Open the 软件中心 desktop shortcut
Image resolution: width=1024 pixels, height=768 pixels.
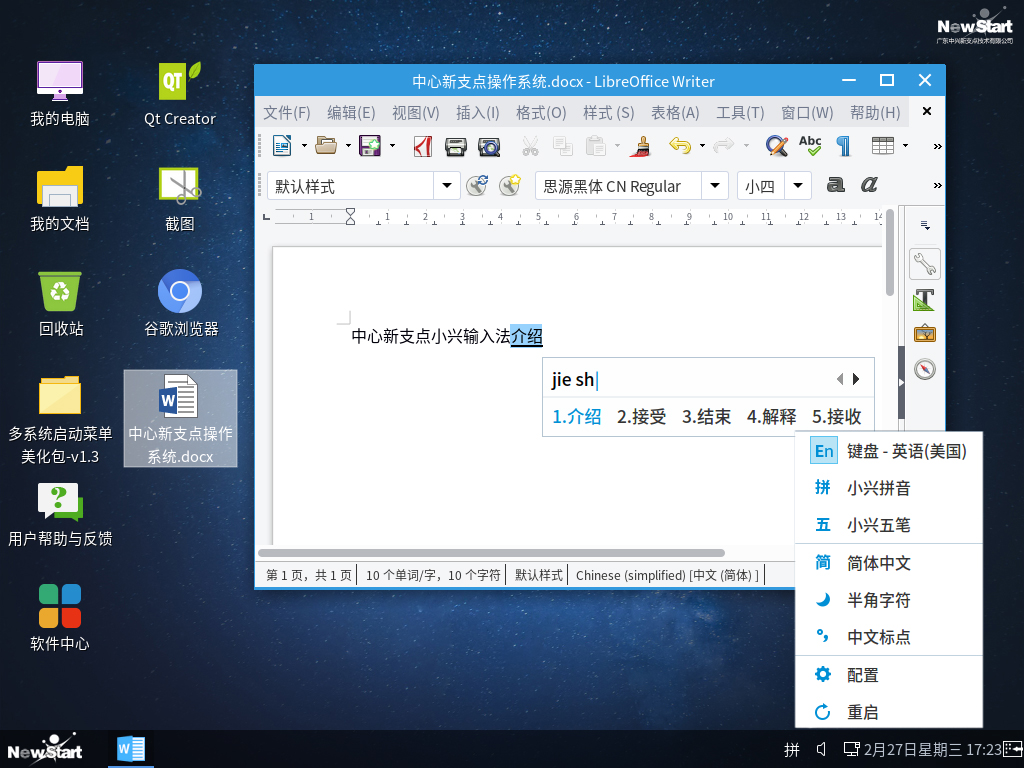(59, 617)
